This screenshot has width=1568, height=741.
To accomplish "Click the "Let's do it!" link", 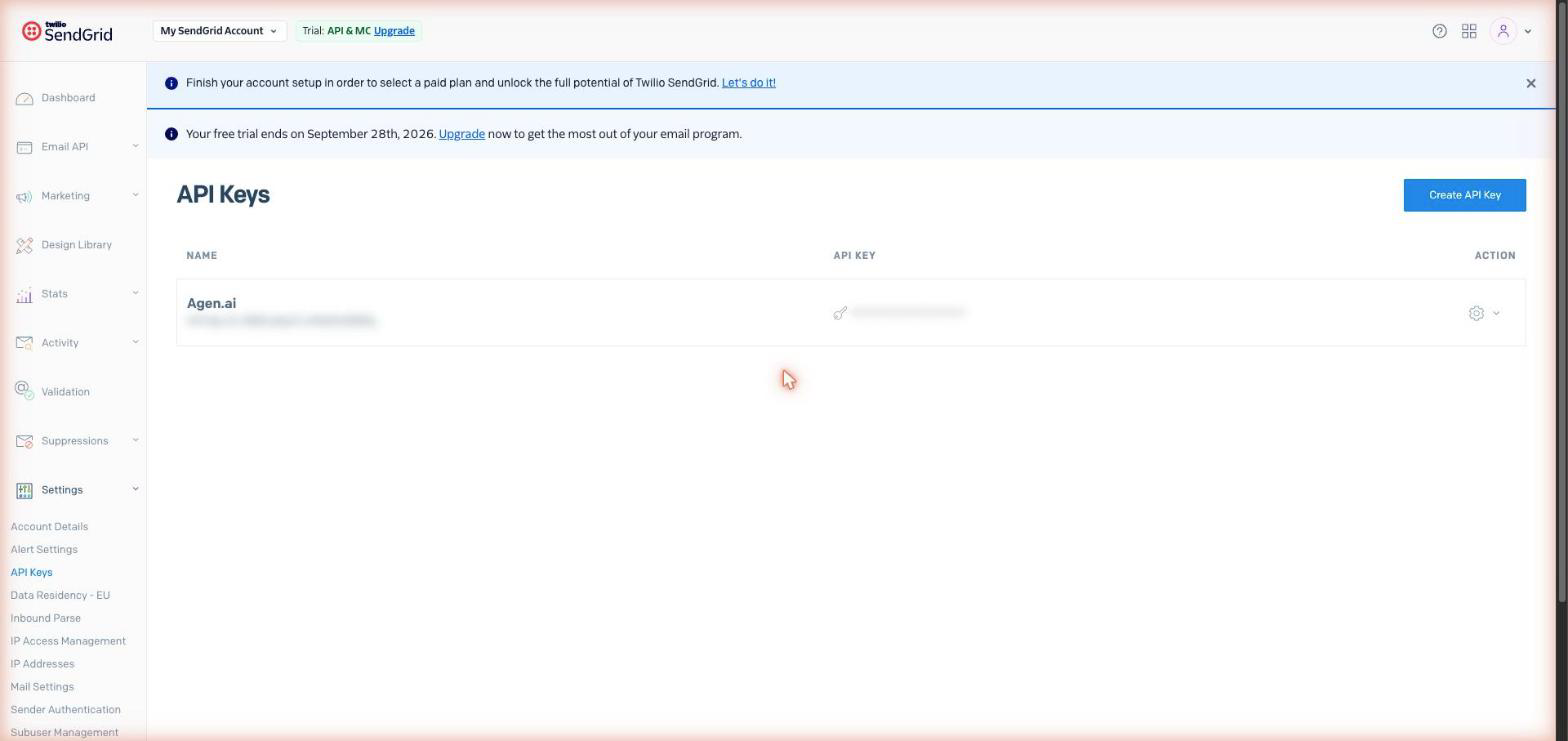I will click(748, 83).
